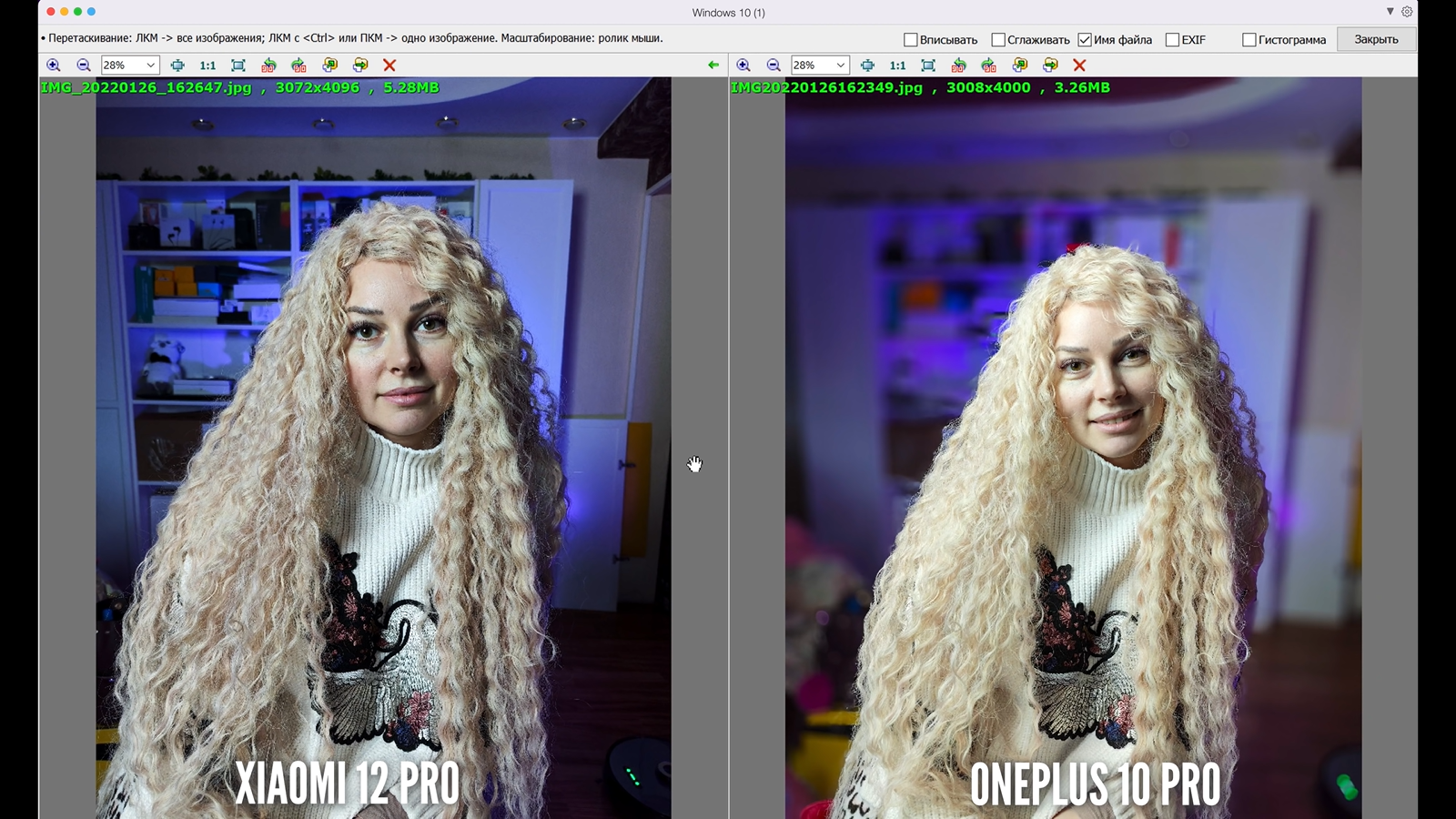The width and height of the screenshot is (1456, 819).
Task: Expand the right panel's 28% zoom dropdown
Action: tap(840, 66)
